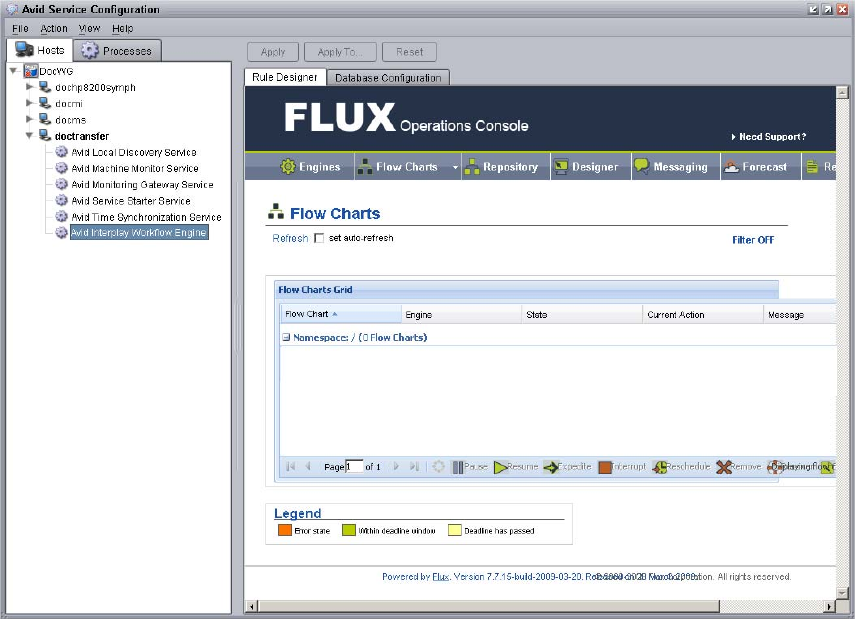
Task: Open the Help menu
Action: coord(123,28)
